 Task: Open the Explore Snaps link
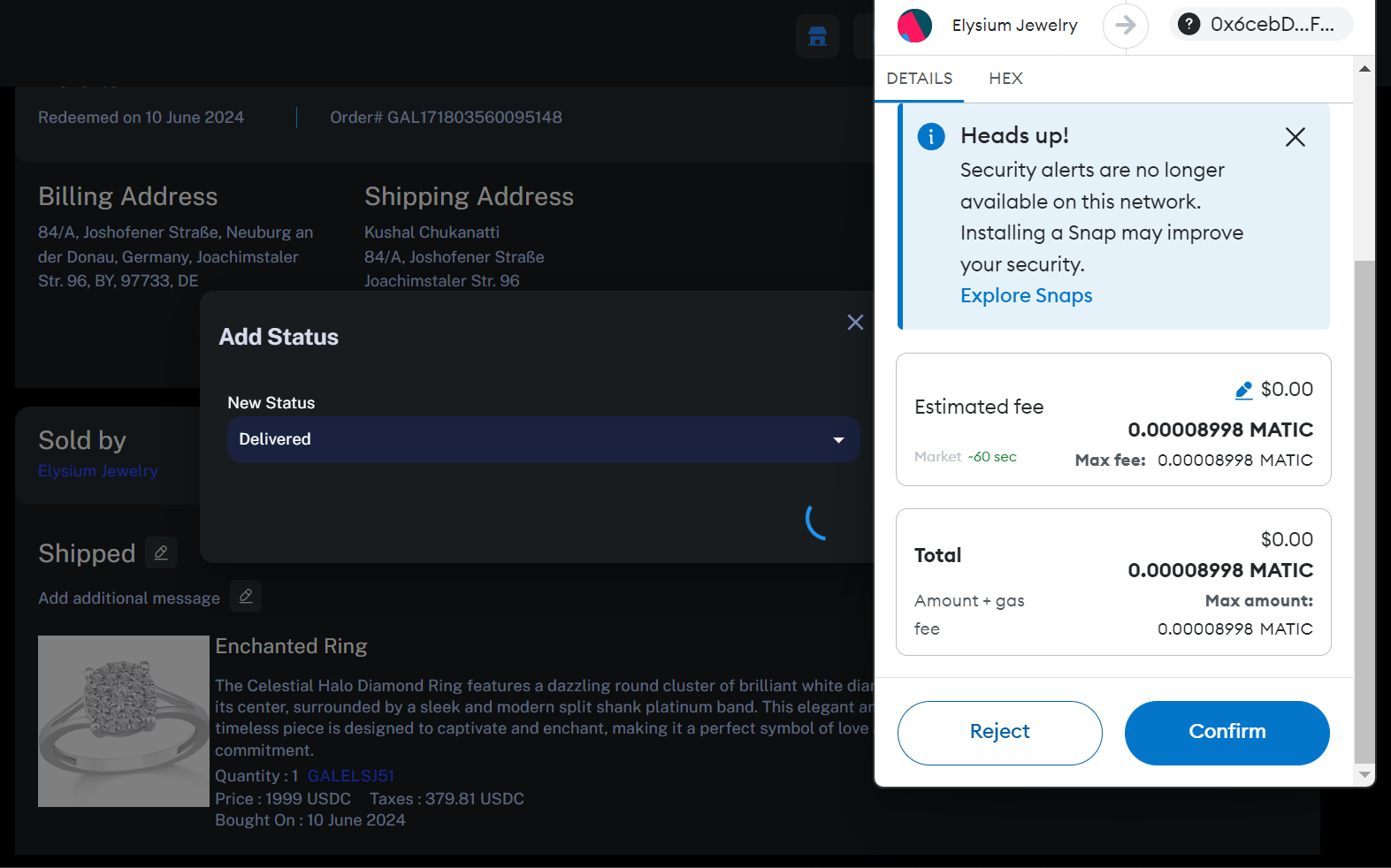point(1027,295)
